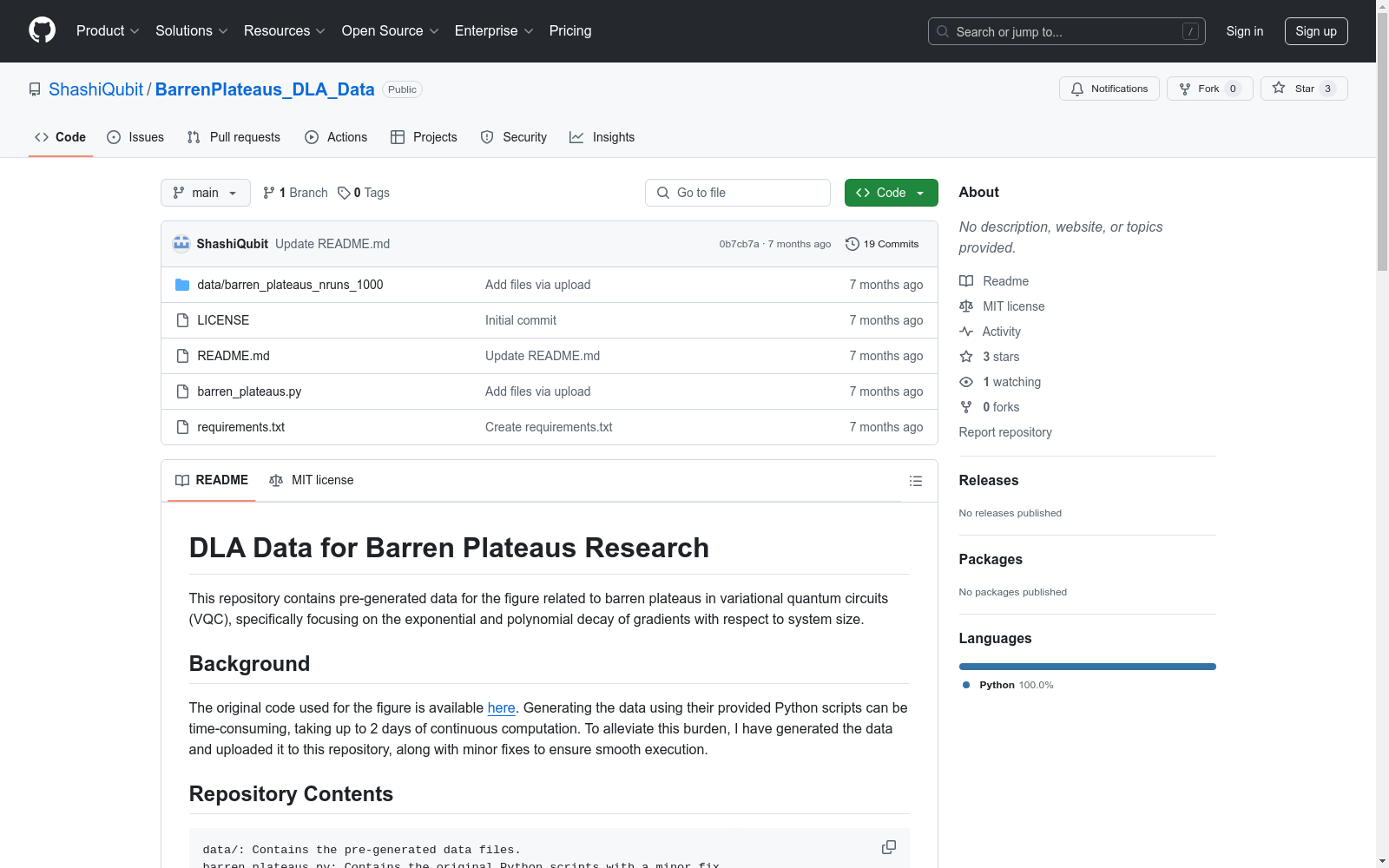Screen dimensions: 1389x868
Task: Click the star count badge
Action: coord(1327,89)
